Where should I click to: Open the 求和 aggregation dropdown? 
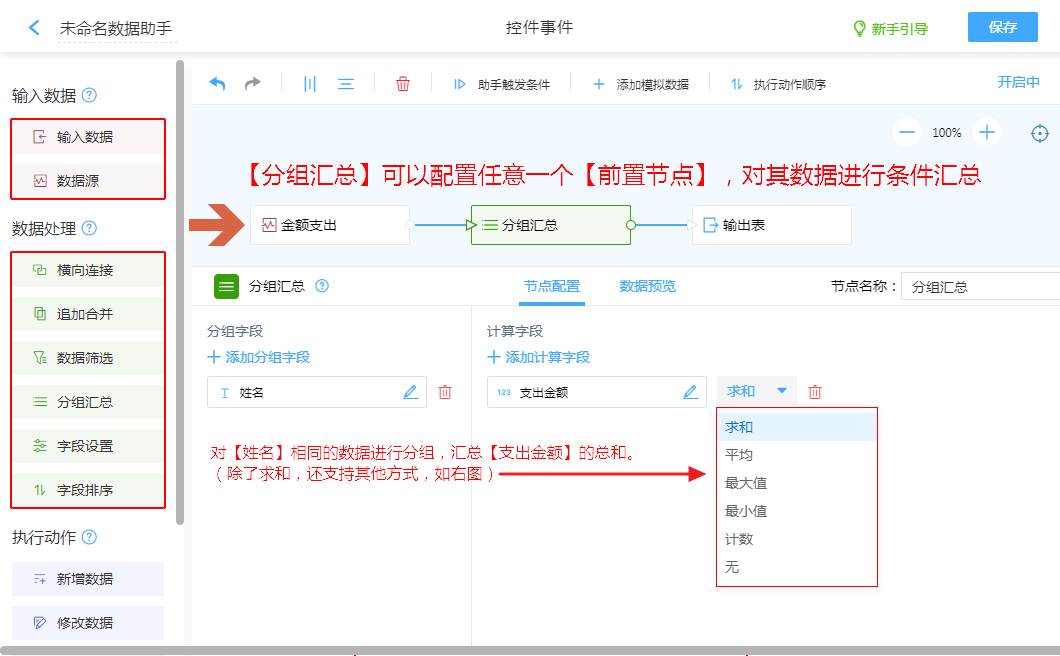(757, 391)
